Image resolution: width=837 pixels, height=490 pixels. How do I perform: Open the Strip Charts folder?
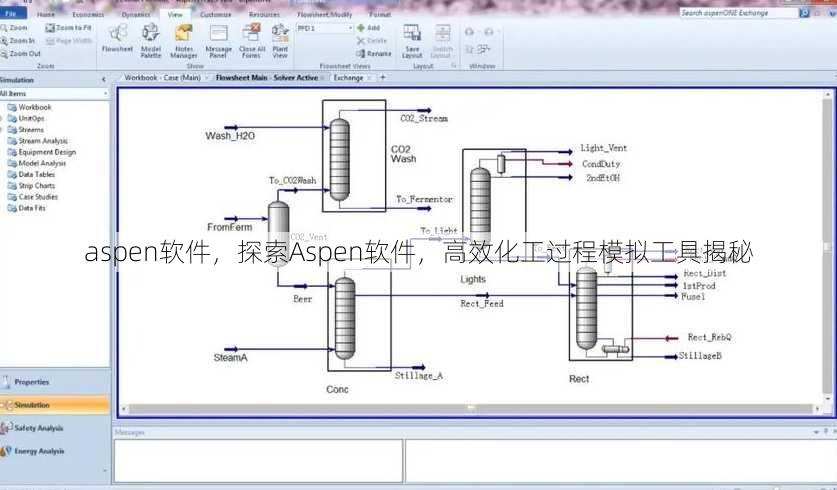coord(31,186)
